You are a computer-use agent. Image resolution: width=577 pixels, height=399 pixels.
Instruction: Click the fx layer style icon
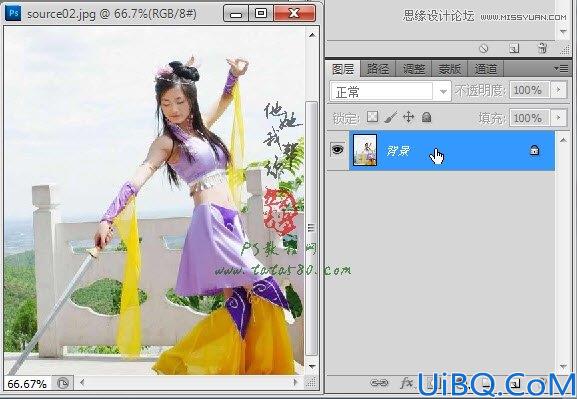point(407,383)
